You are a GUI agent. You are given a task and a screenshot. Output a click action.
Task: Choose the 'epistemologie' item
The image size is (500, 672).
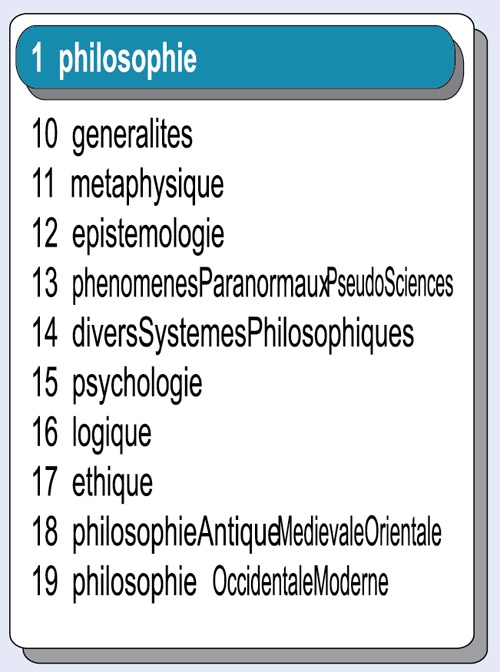(x=148, y=235)
